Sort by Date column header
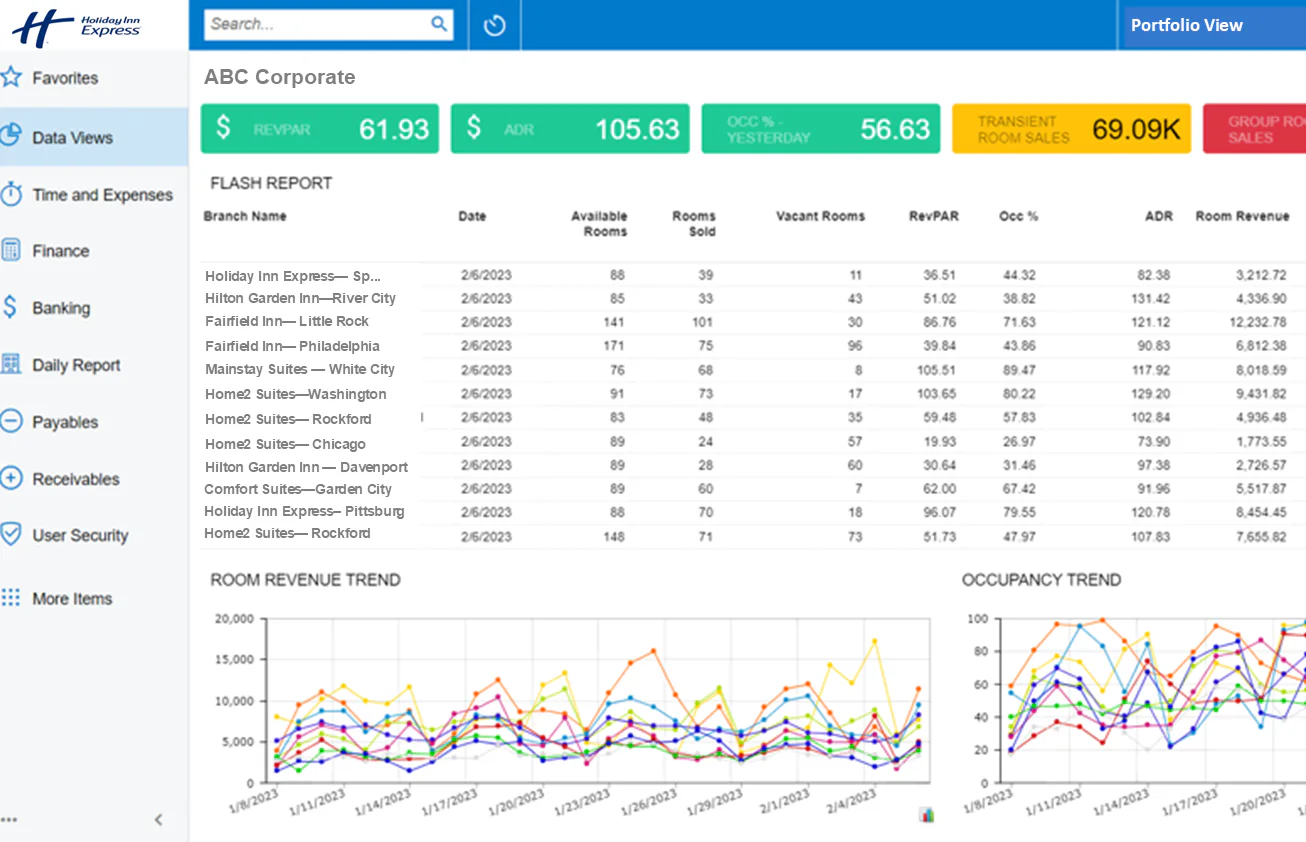1306x842 pixels. 472,216
